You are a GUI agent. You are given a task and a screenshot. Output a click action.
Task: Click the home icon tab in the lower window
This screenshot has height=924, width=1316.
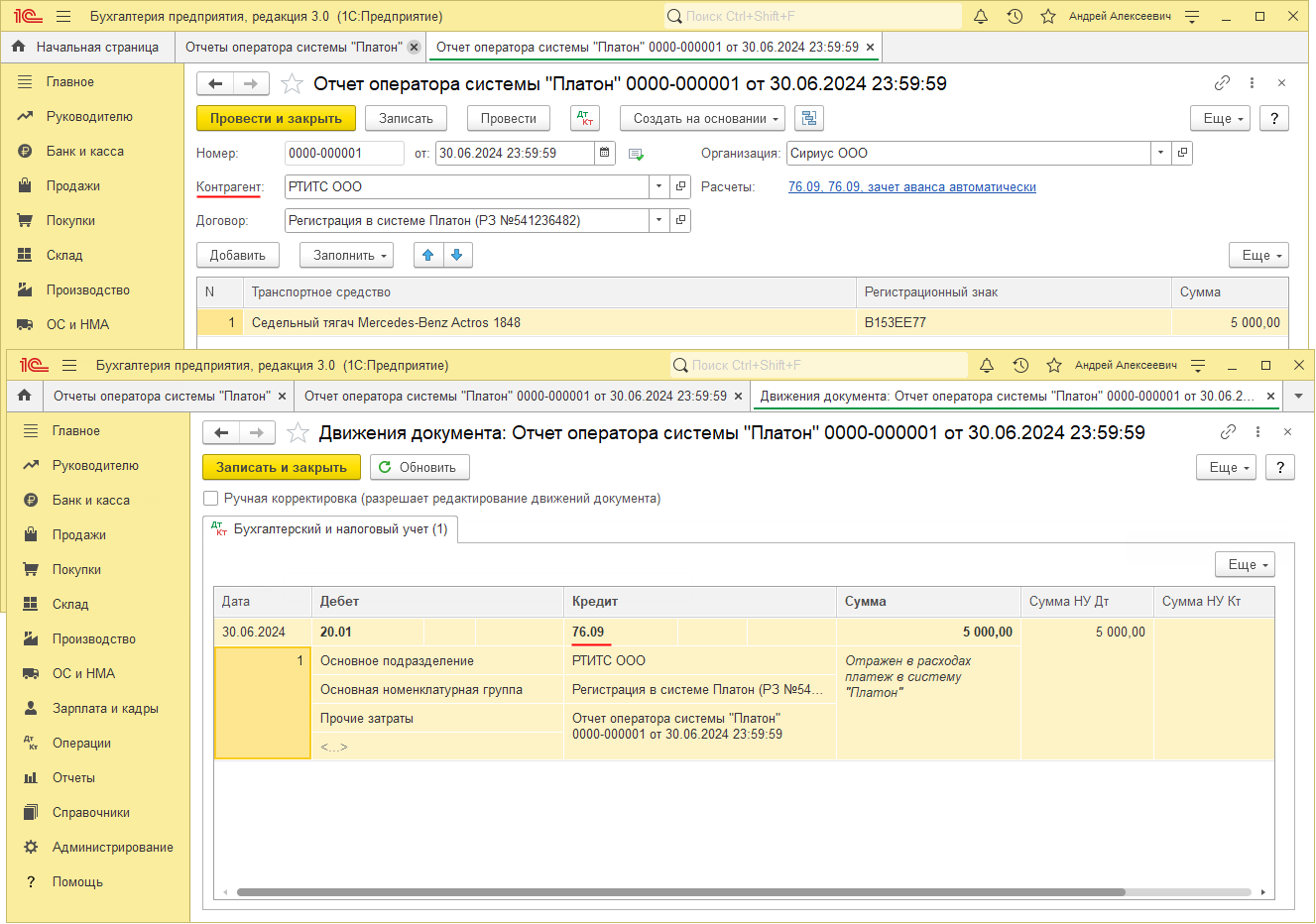click(x=24, y=396)
